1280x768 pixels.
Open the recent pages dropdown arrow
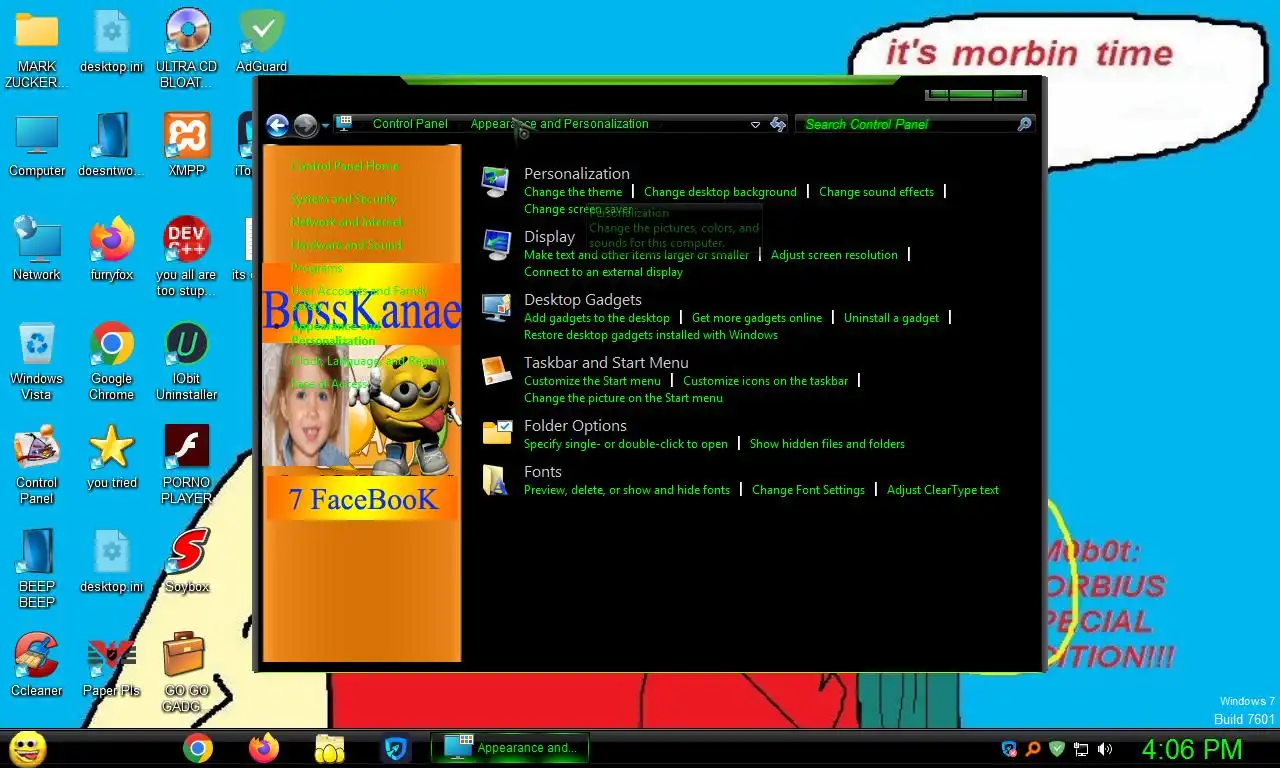(x=325, y=126)
